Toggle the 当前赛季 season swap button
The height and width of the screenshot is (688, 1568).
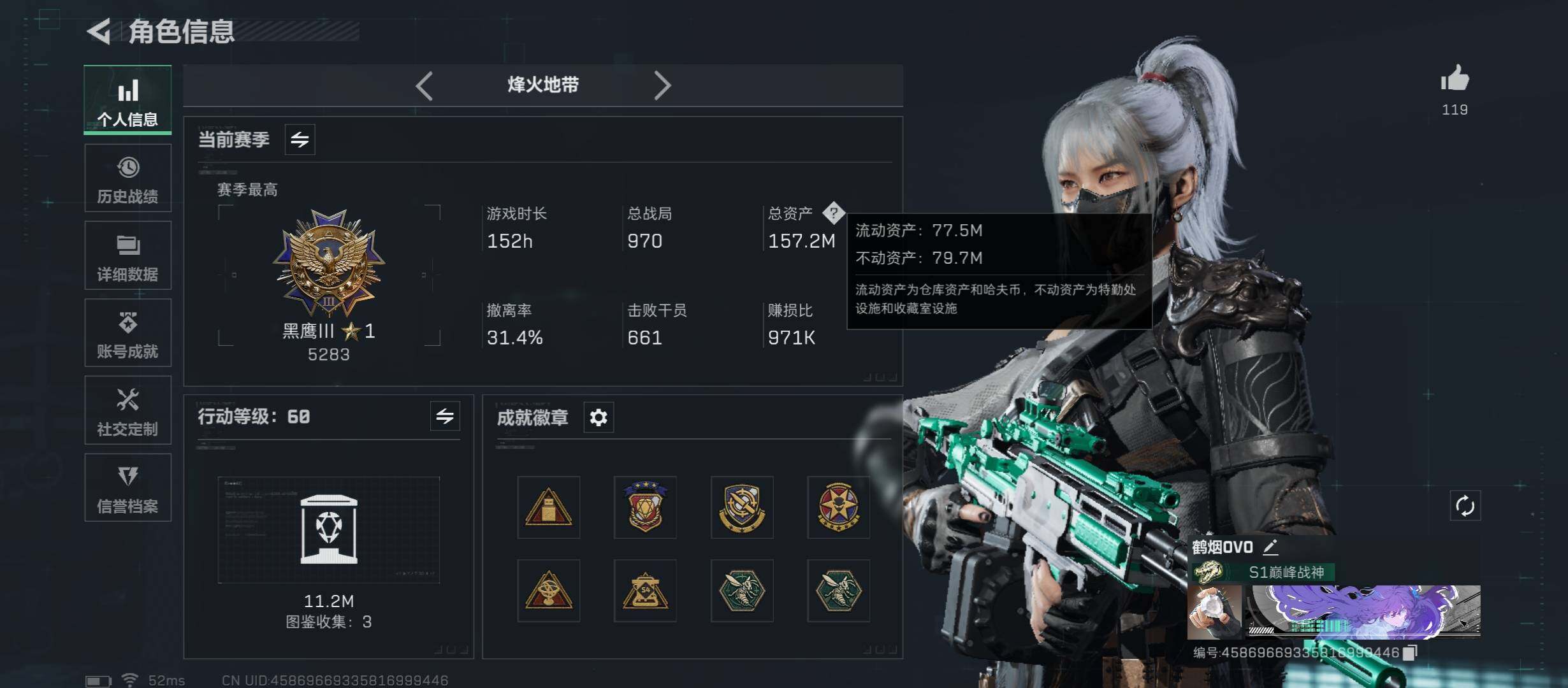click(x=300, y=140)
